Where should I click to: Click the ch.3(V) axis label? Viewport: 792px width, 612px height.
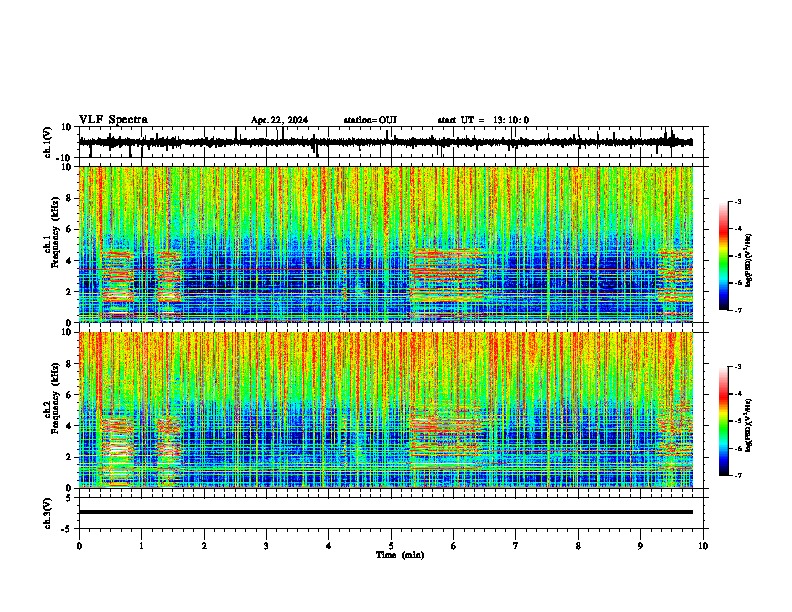(x=48, y=513)
